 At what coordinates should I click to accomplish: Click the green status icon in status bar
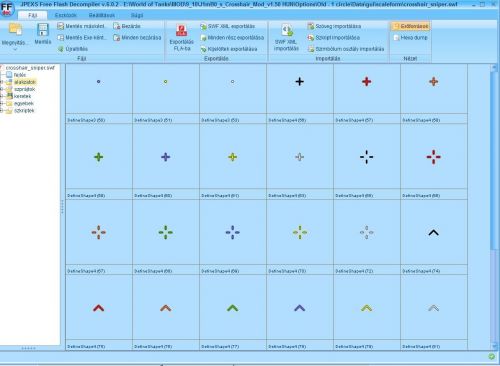pos(491,356)
